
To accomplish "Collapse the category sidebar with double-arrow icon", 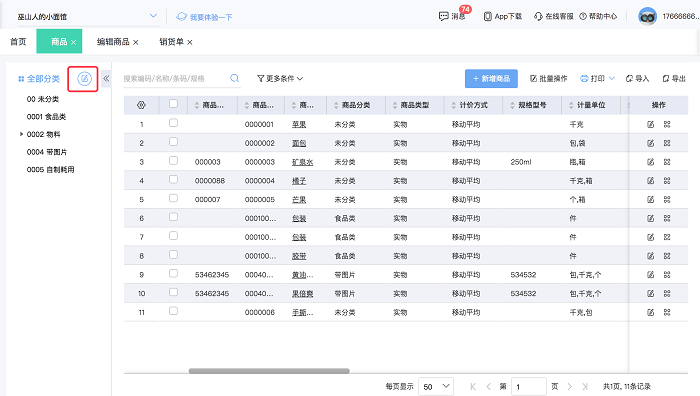I will pos(106,79).
